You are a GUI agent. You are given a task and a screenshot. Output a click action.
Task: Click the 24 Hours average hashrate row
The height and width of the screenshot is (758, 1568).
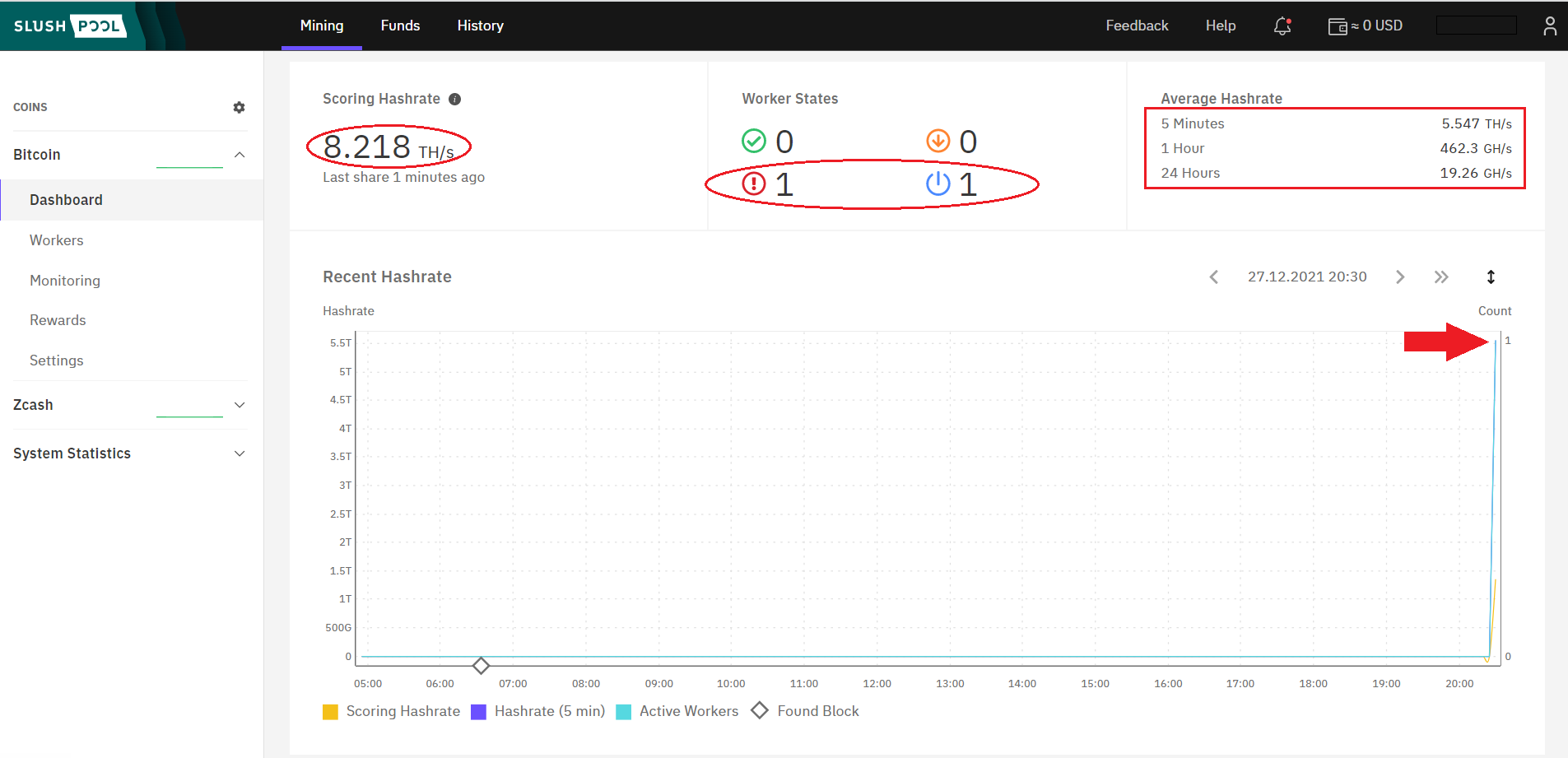1336,173
